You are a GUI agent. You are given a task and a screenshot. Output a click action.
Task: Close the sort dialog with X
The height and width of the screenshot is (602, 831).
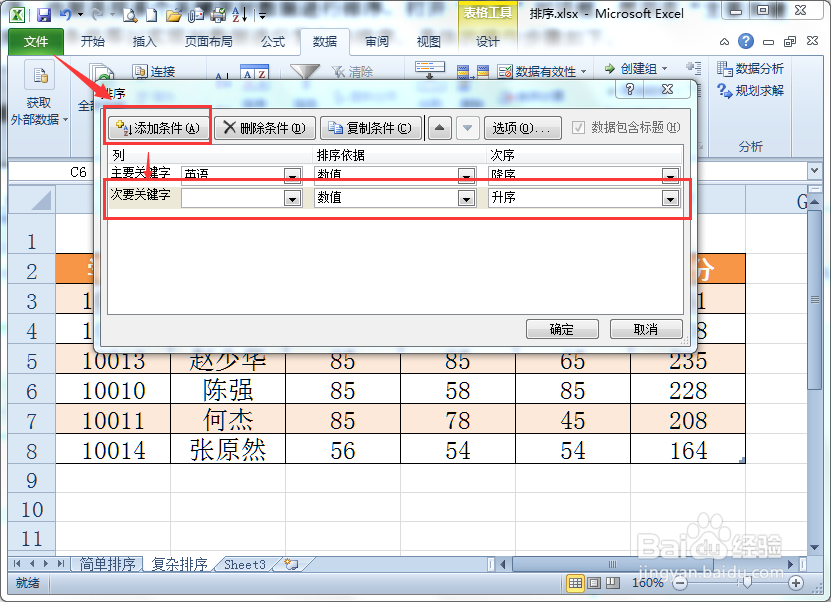coord(668,90)
